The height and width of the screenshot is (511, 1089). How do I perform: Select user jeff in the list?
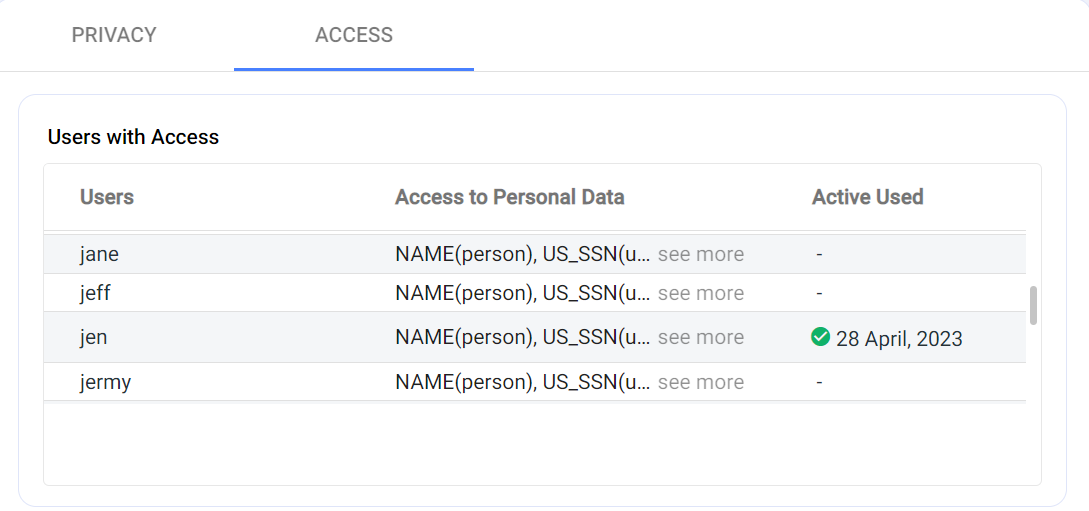point(95,293)
